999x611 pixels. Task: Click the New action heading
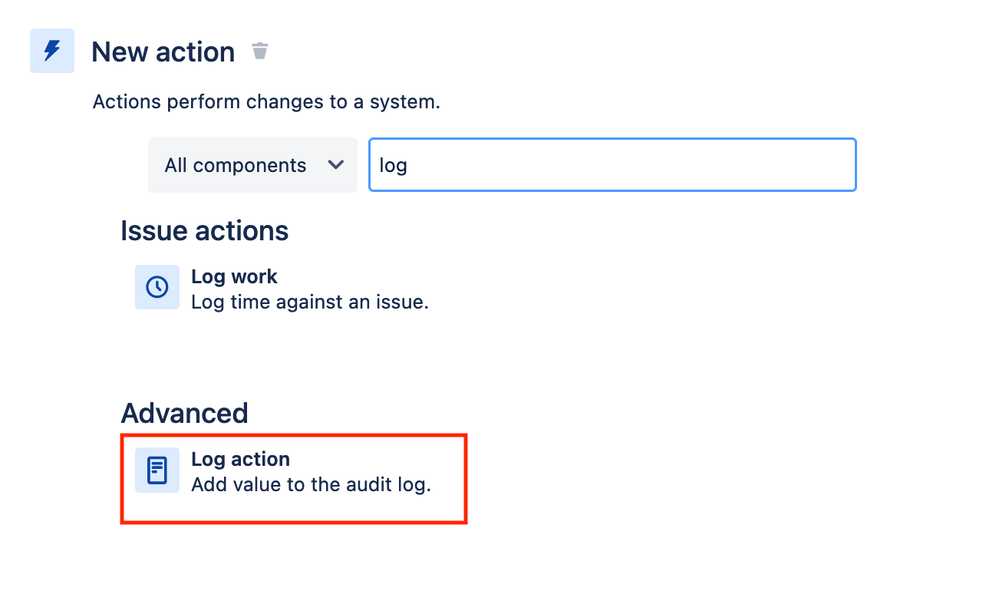[163, 52]
